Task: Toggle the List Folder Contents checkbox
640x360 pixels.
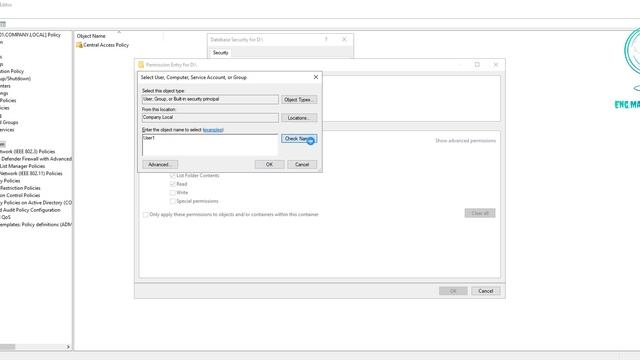Action: [x=173, y=176]
